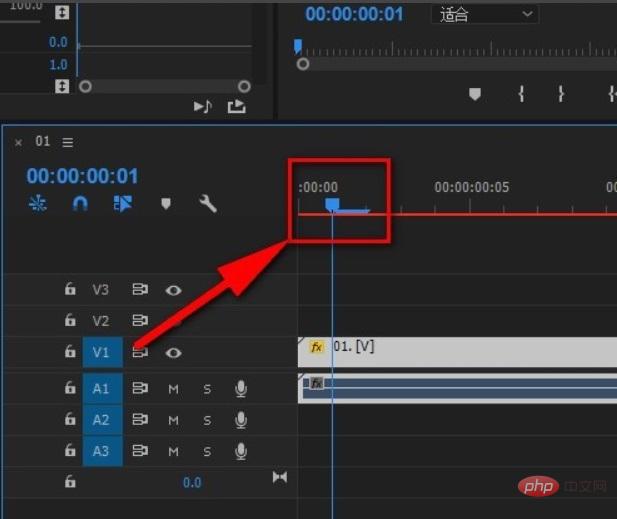Open the 01 sequence panel menu
617x519 pixels.
coord(68,142)
